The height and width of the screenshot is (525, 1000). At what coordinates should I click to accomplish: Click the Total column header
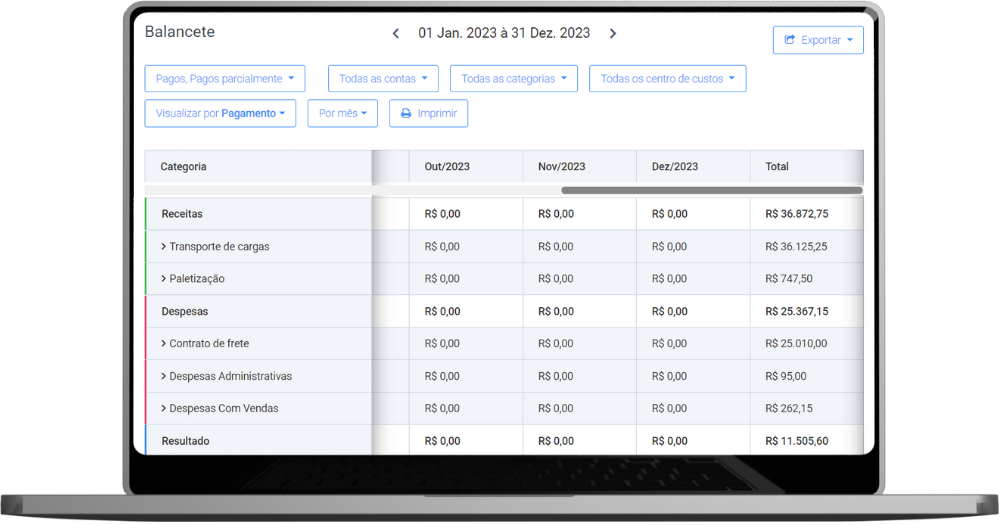pos(777,167)
